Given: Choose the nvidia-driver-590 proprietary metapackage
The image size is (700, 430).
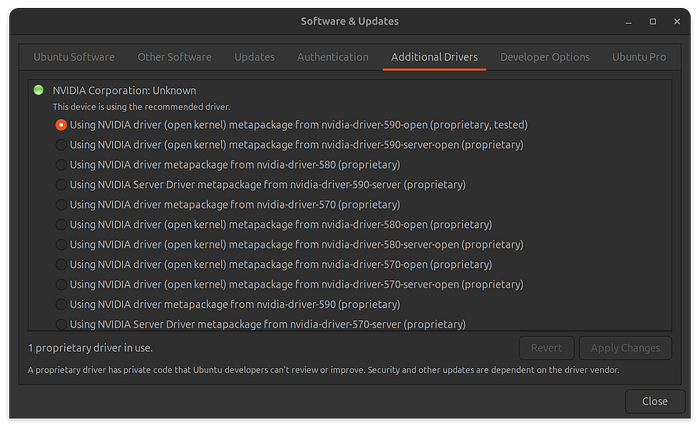Looking at the screenshot, I should point(62,304).
